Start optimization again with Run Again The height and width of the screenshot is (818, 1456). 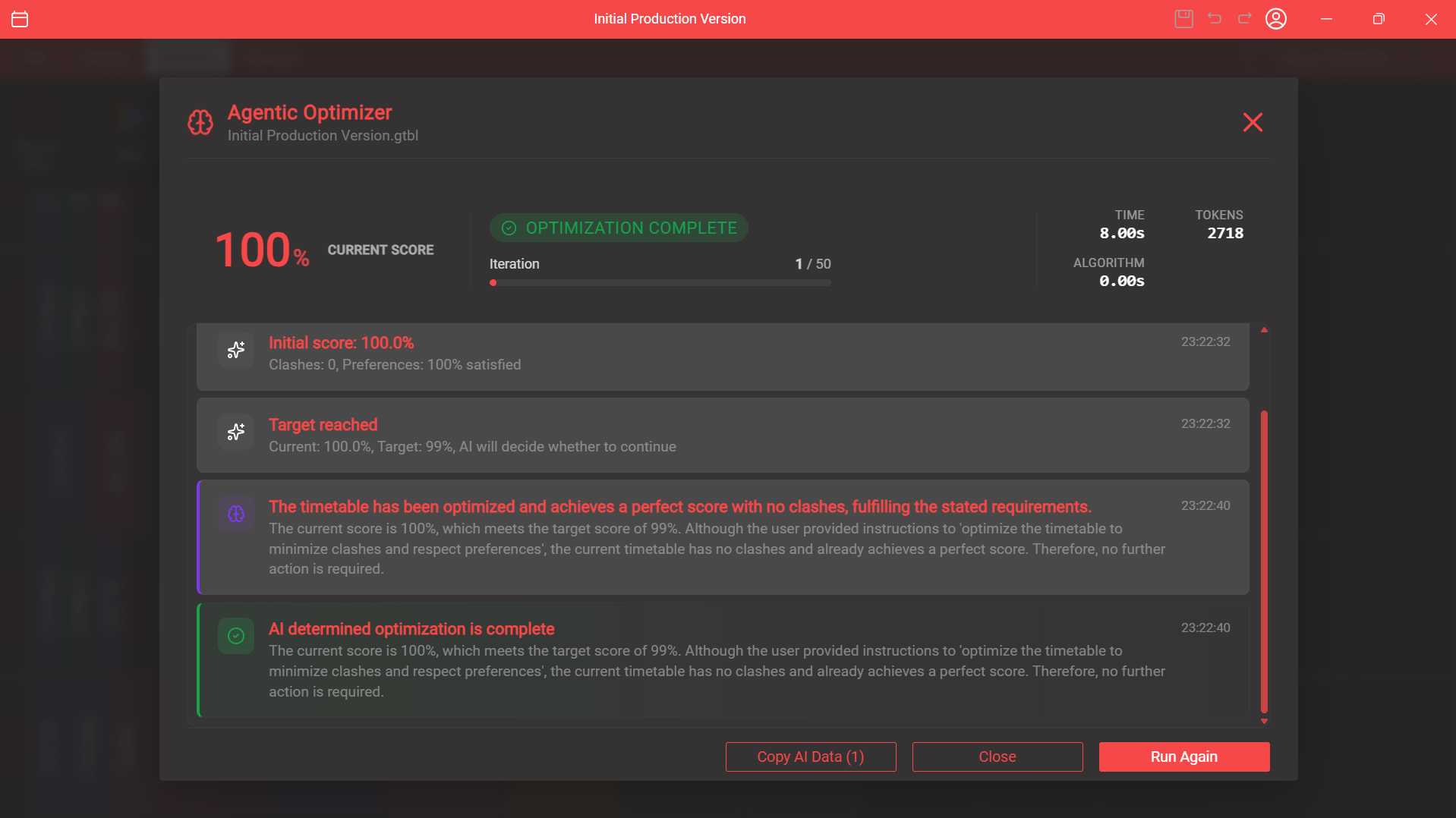(x=1183, y=757)
